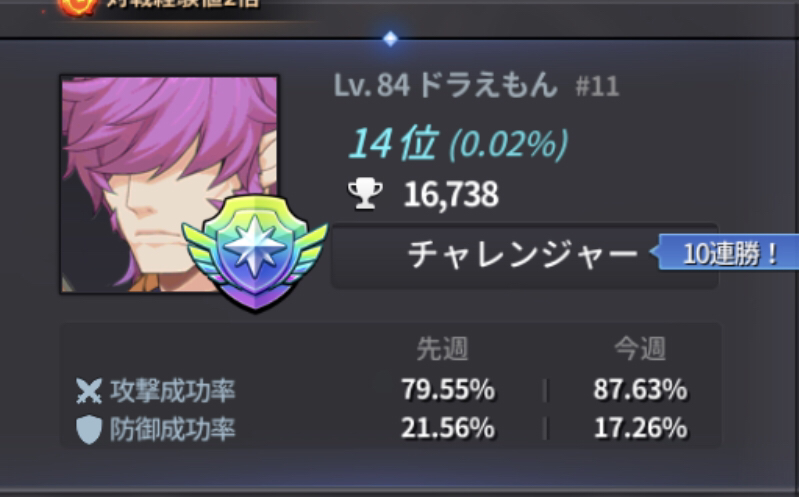Select the 10連勝！ win streak tag

728,253
